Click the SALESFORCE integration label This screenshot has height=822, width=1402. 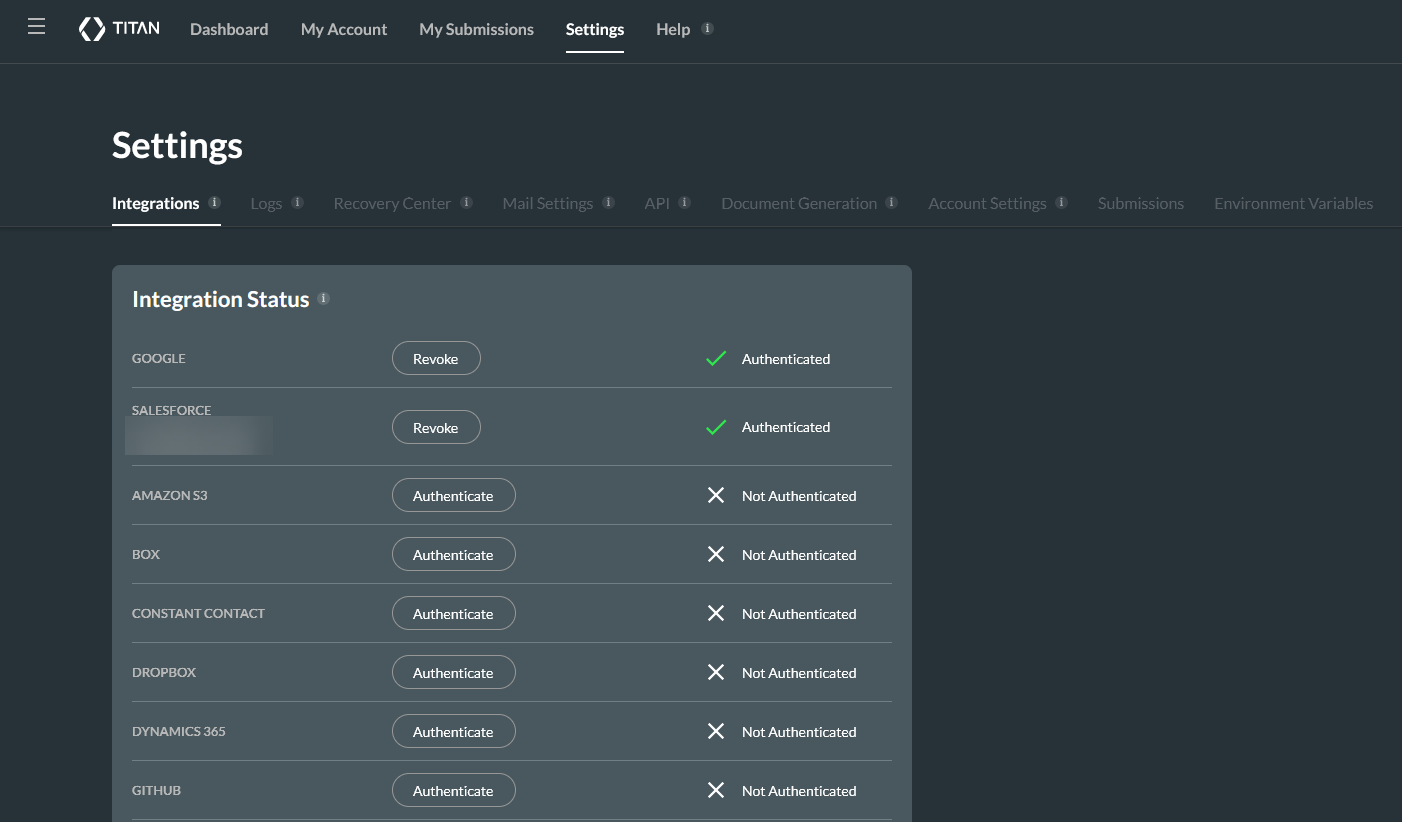(172, 410)
